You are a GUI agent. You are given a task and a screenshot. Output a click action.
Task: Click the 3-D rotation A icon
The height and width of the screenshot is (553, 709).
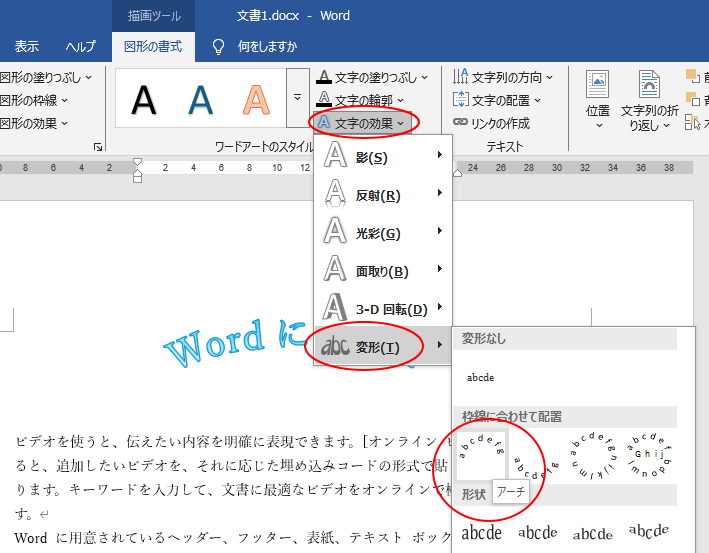(335, 307)
